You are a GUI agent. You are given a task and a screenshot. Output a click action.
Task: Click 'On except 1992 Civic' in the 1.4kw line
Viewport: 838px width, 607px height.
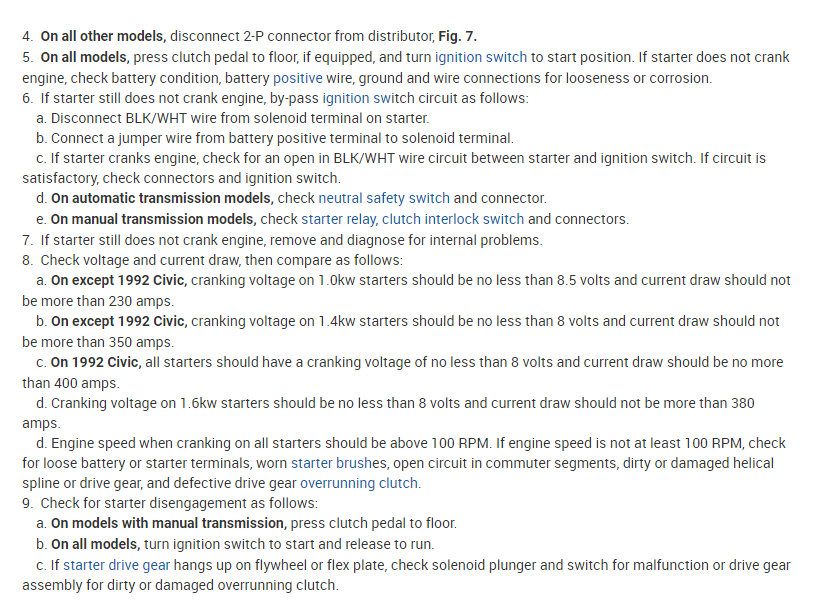tap(118, 321)
